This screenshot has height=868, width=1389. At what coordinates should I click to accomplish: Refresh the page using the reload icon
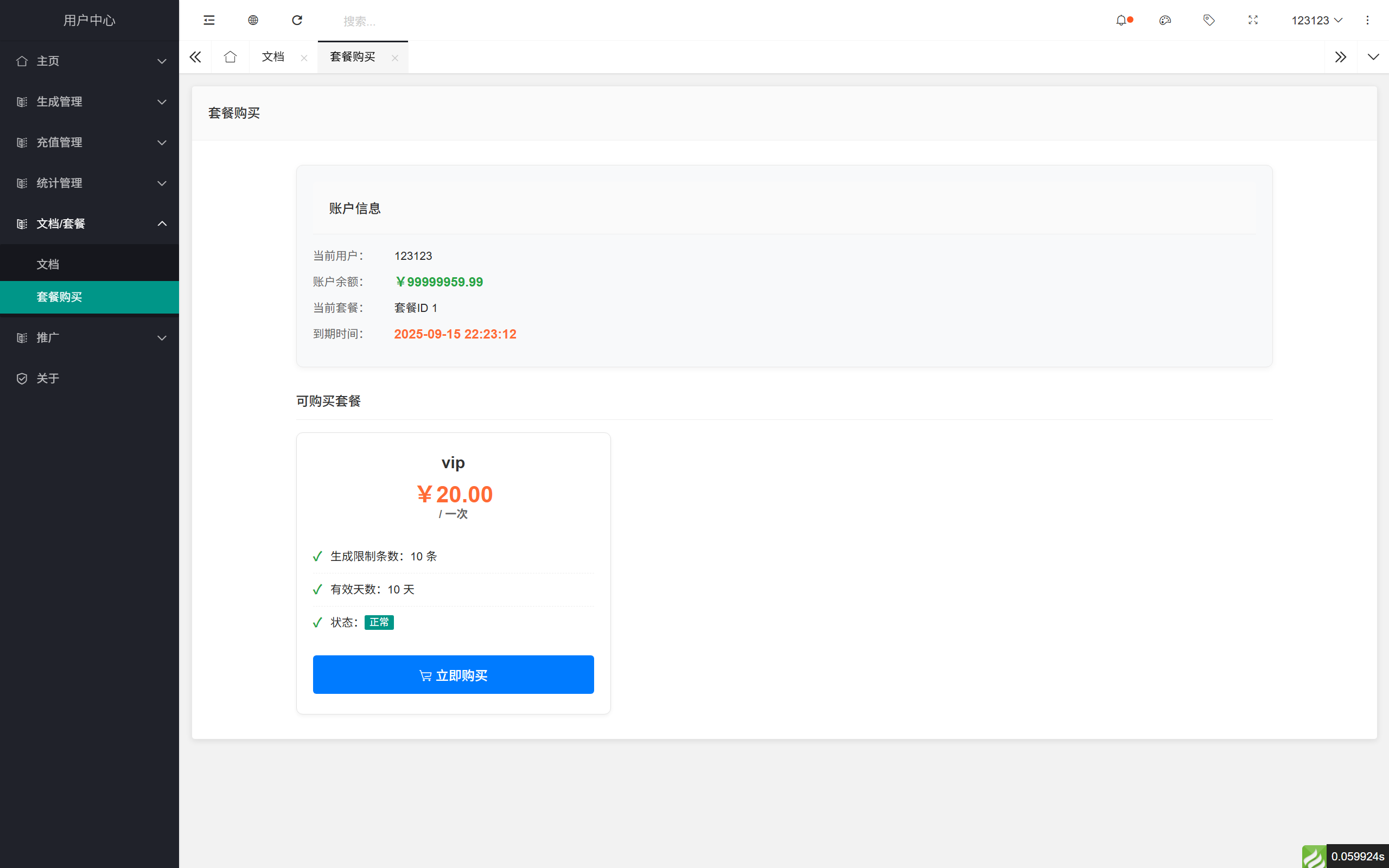coord(297,20)
